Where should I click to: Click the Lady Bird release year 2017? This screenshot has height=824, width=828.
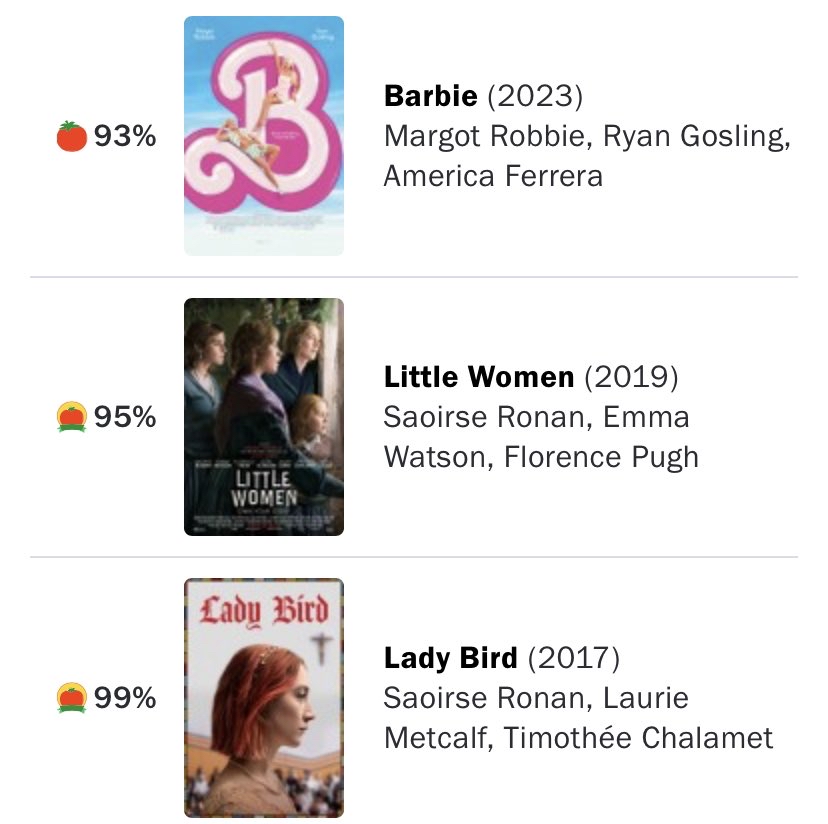point(574,659)
